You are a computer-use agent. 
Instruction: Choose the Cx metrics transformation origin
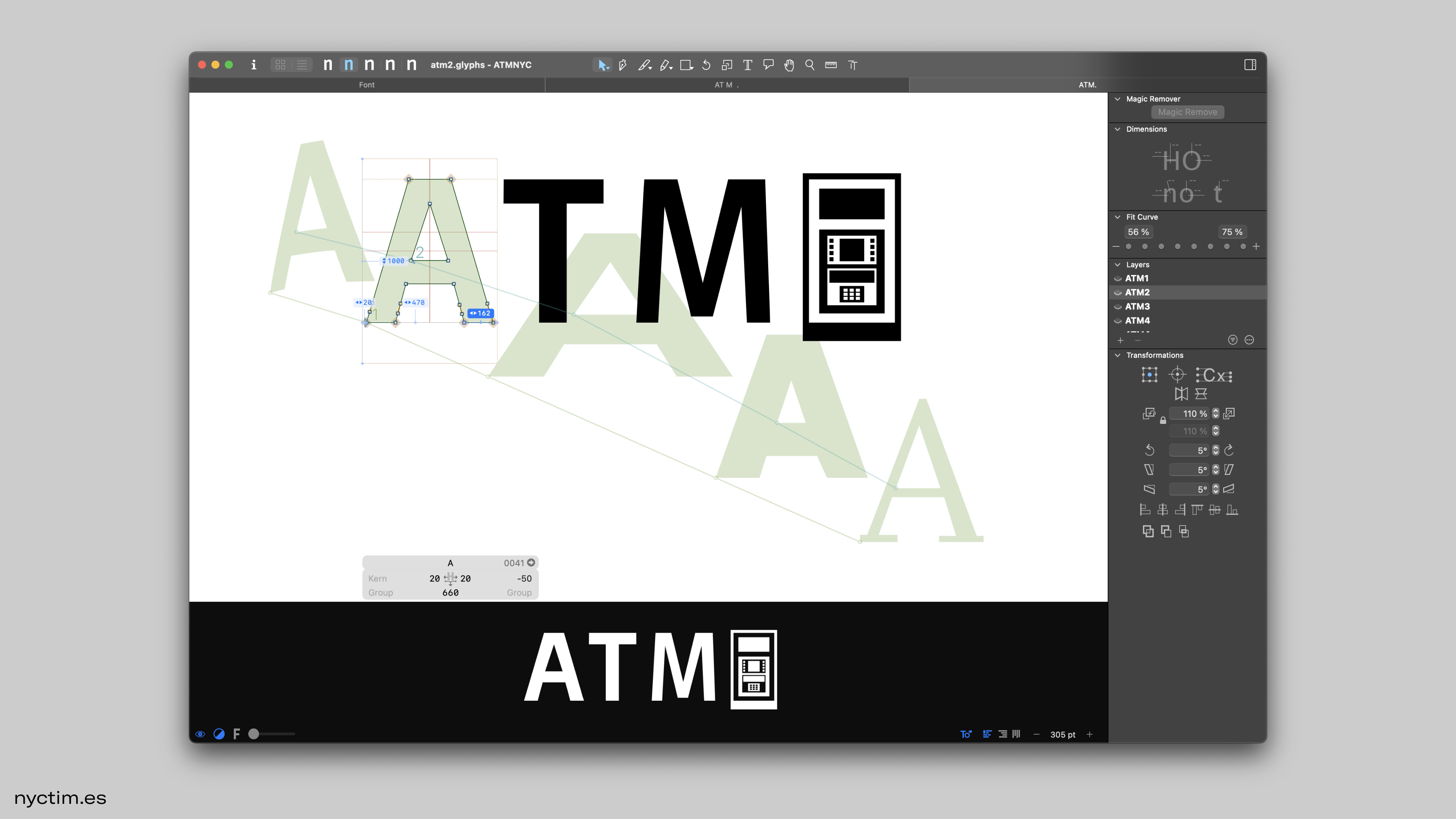tap(1213, 375)
